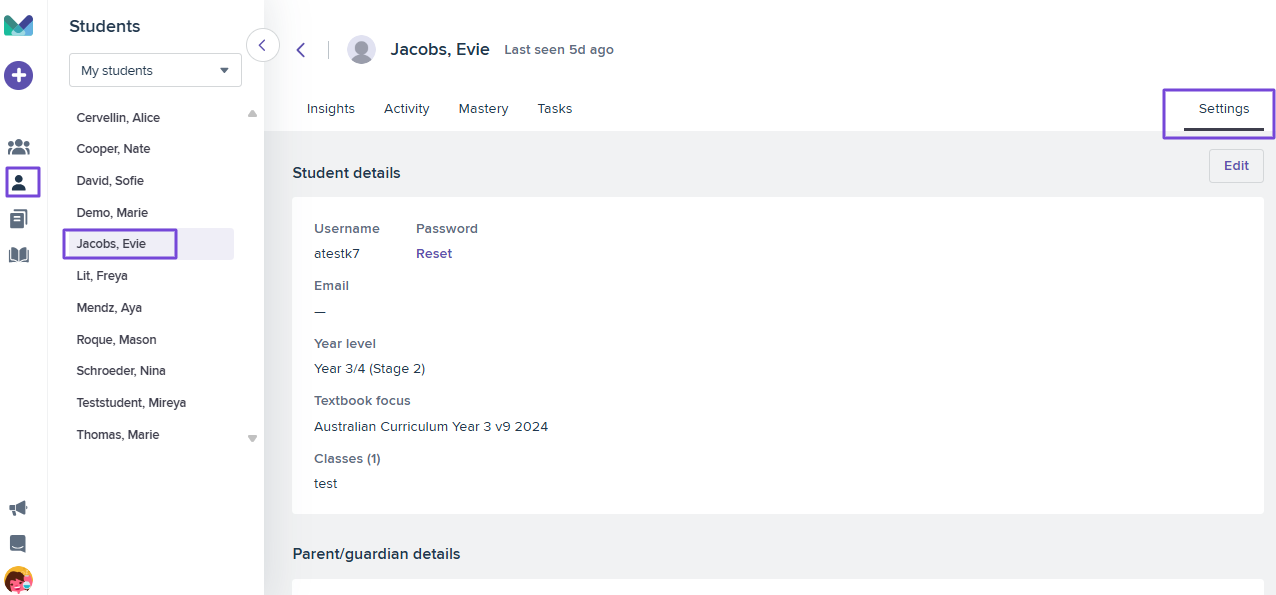Open the tasks document icon in sidebar

tap(18, 219)
